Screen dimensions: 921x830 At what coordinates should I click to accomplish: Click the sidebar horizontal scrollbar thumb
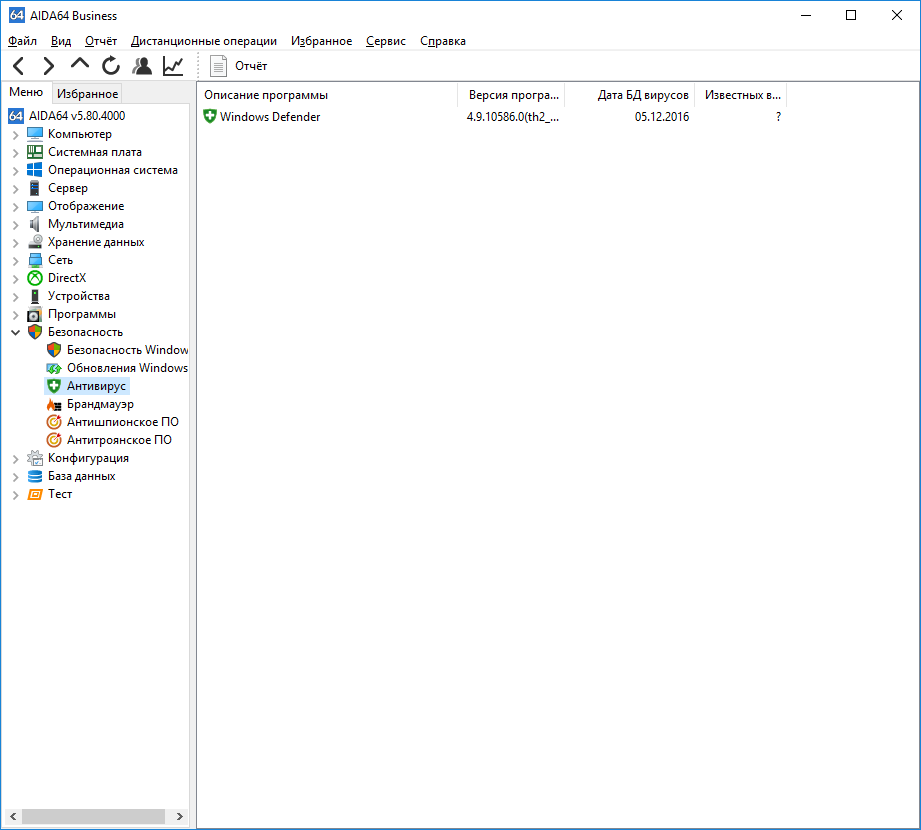pyautogui.click(x=93, y=816)
